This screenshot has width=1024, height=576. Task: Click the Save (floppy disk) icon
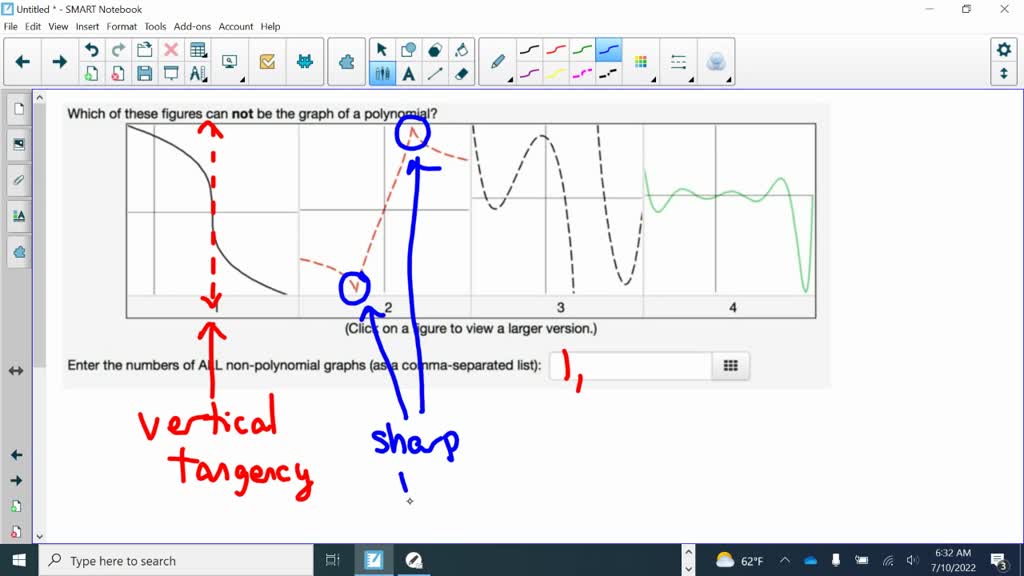click(144, 73)
